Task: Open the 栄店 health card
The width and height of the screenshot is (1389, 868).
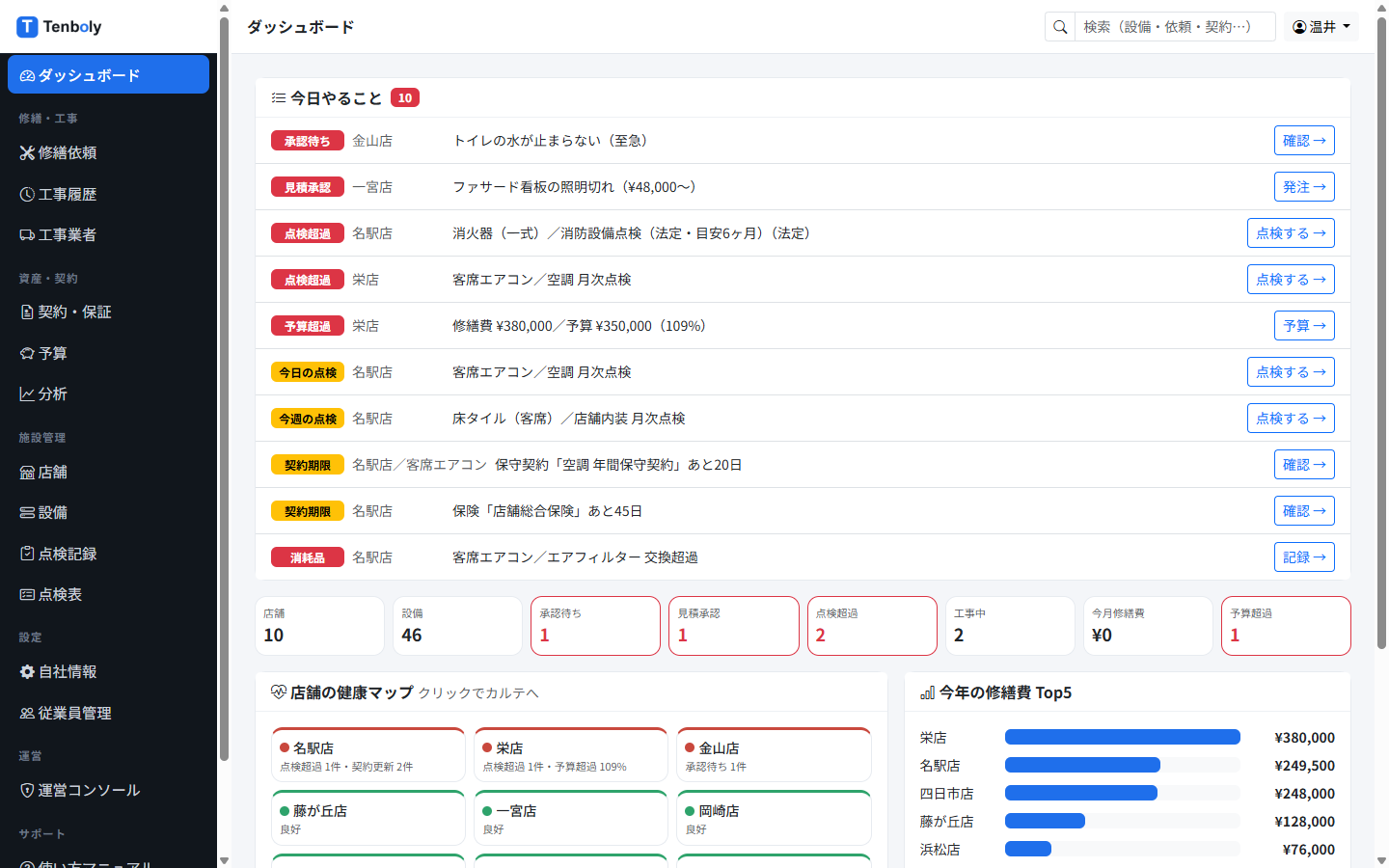Action: (571, 755)
